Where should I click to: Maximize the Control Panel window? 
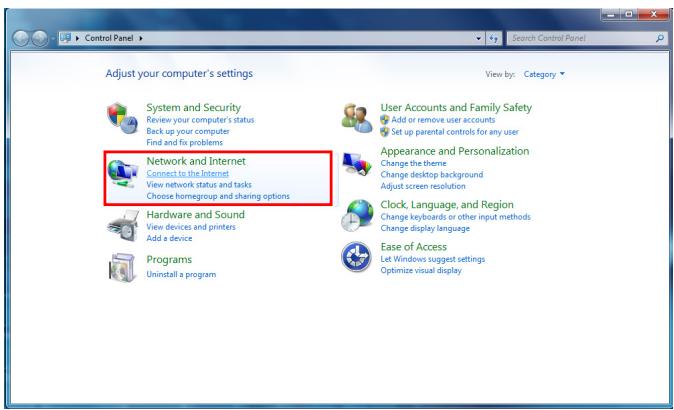(x=629, y=14)
